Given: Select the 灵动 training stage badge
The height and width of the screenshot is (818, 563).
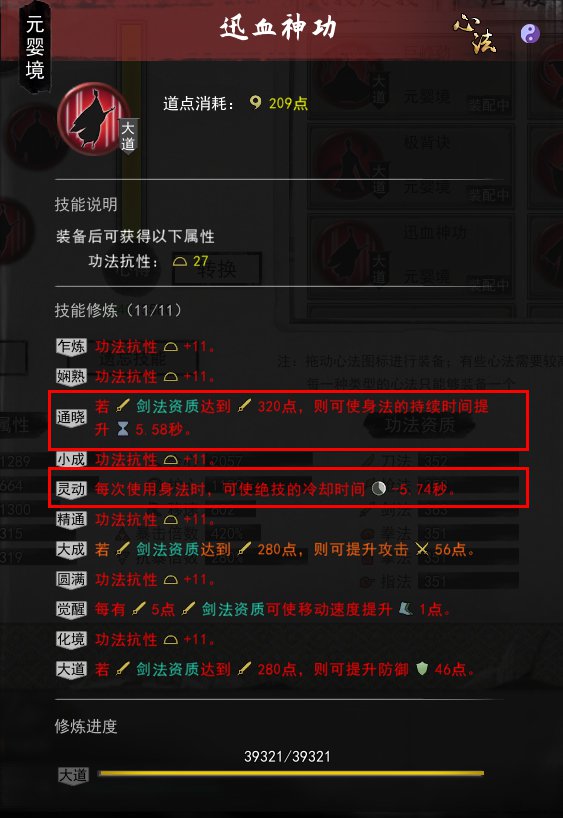Looking at the screenshot, I should (x=71, y=489).
